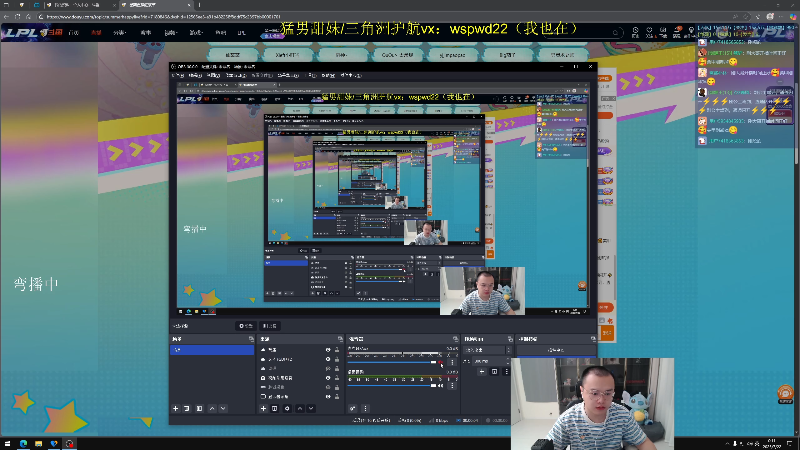800x450 pixels.
Task: Move the selected scene up
Action: pos(212,409)
